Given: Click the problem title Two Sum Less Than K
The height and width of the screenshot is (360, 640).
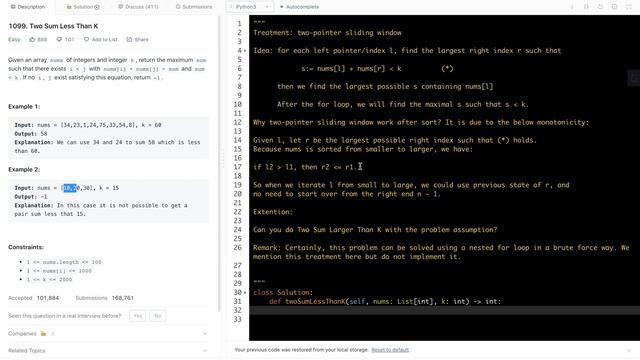Looking at the screenshot, I should point(53,26).
